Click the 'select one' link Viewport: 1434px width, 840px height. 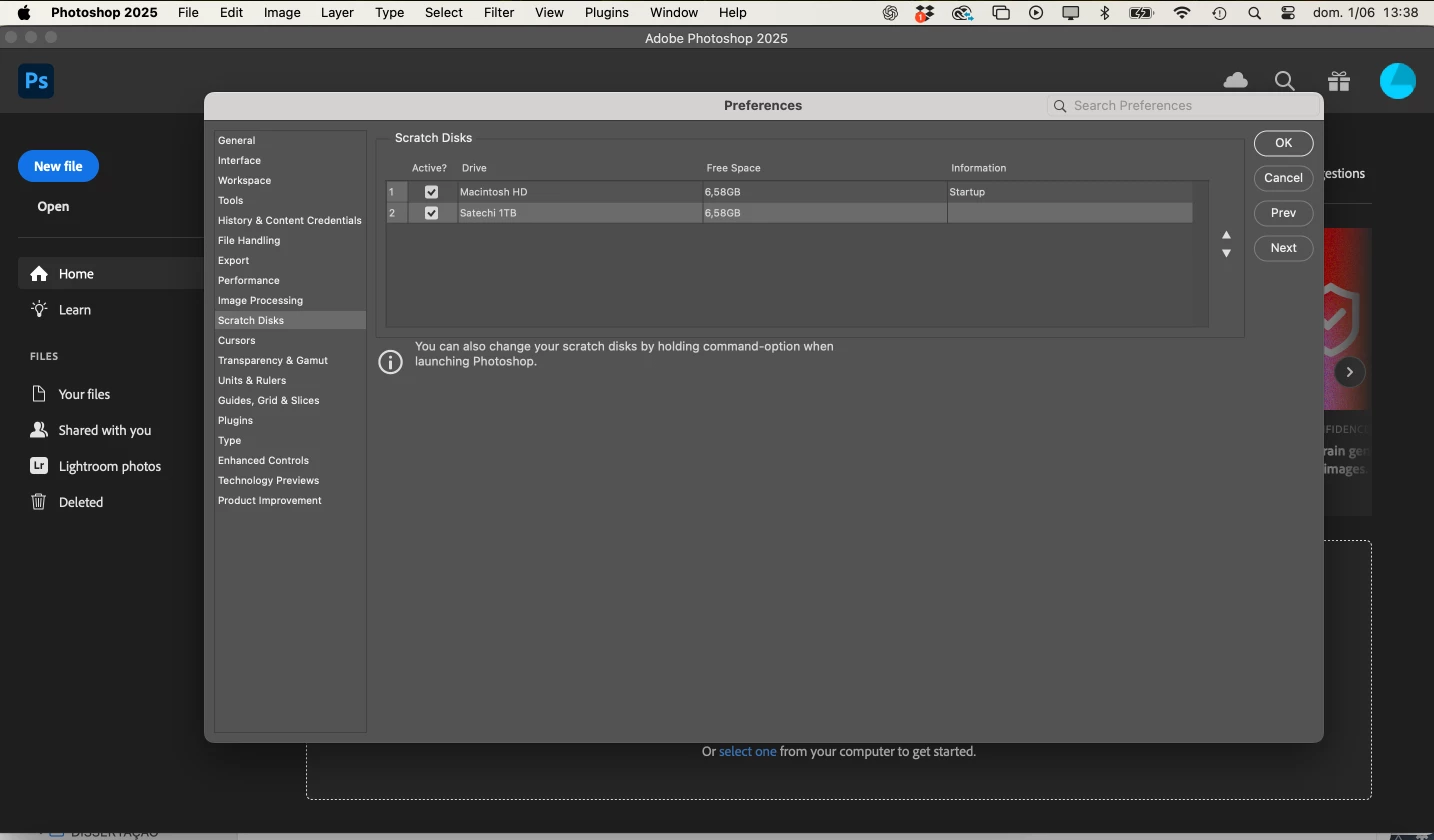point(747,751)
